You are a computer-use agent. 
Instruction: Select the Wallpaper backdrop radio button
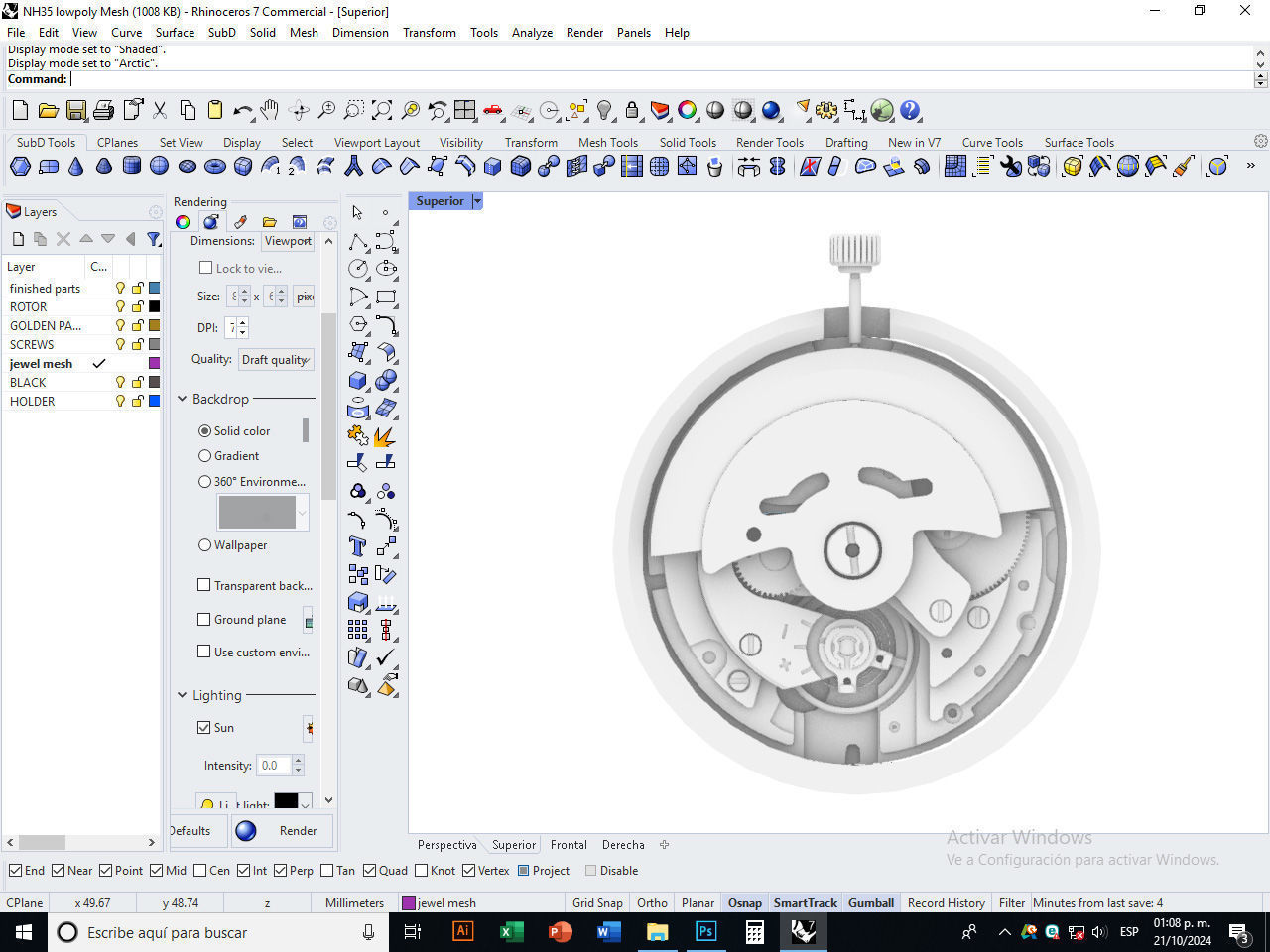(205, 545)
